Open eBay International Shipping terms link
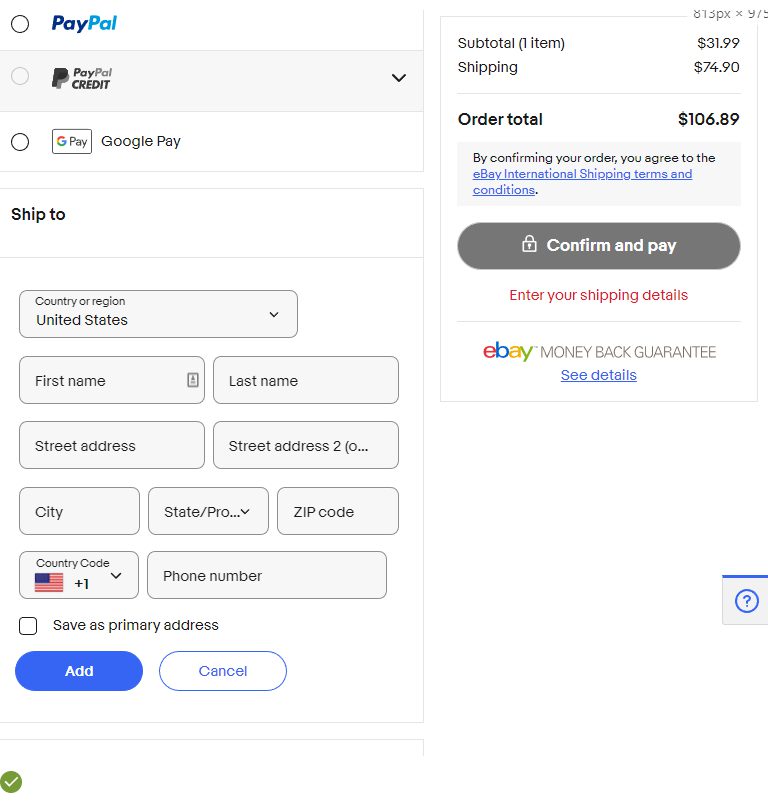 582,174
